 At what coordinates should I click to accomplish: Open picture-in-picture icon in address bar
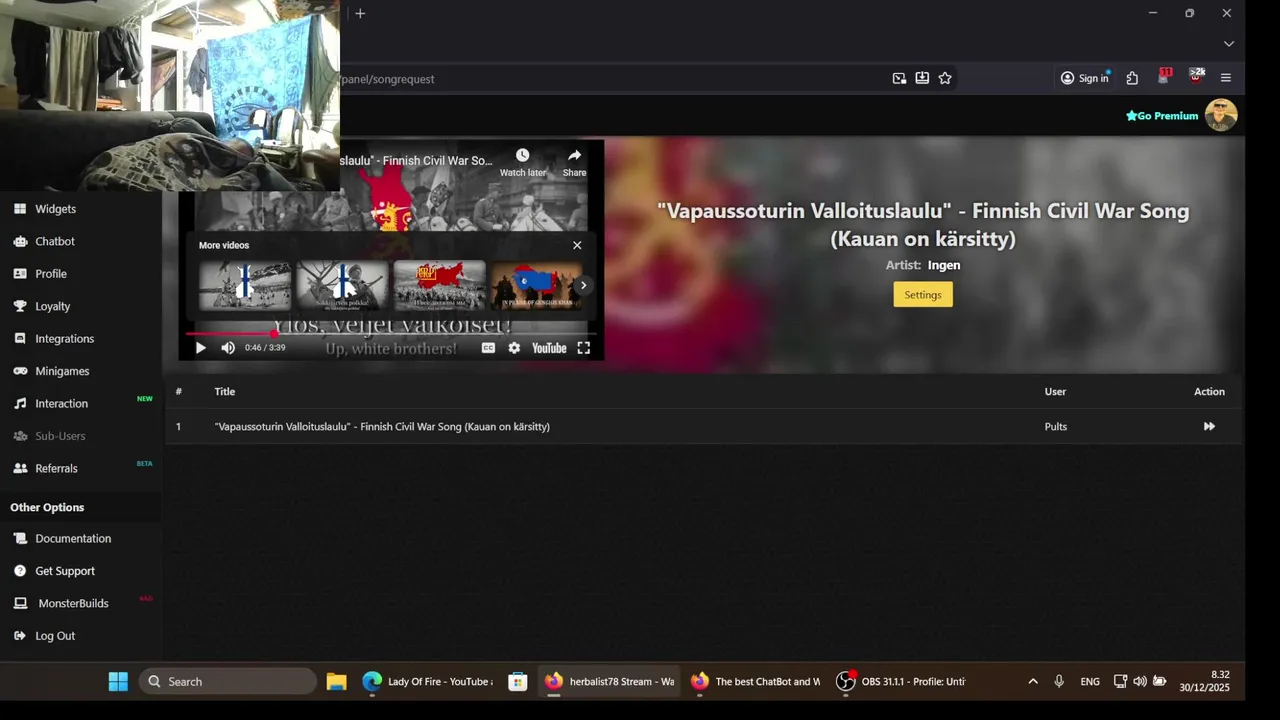899,78
